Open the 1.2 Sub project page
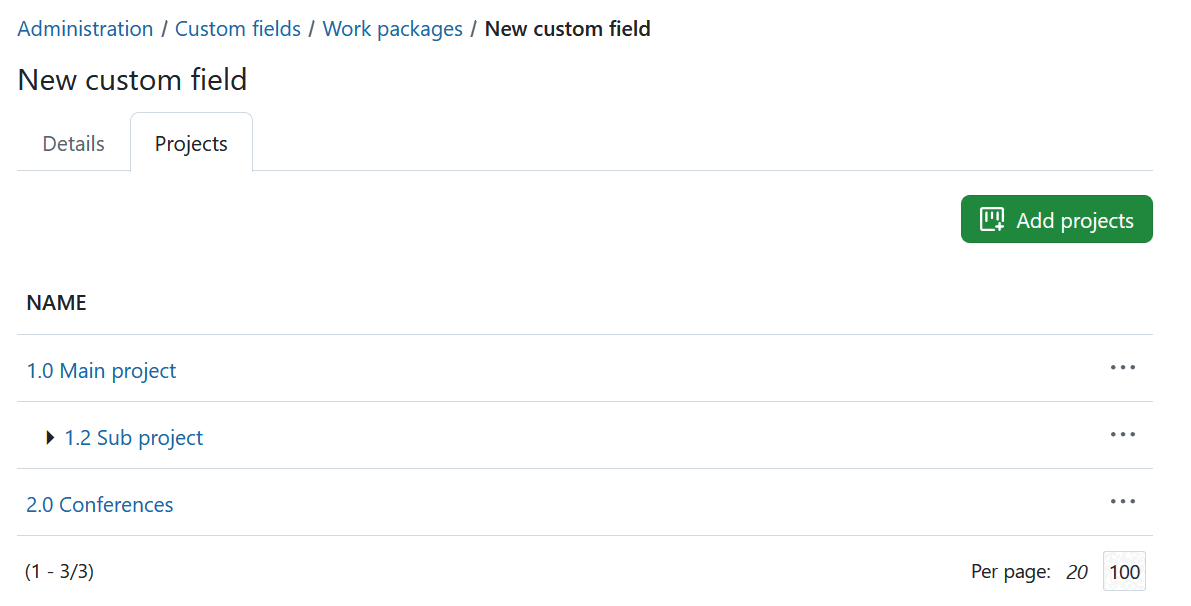Screen dimensions: 1191x606 coord(133,437)
